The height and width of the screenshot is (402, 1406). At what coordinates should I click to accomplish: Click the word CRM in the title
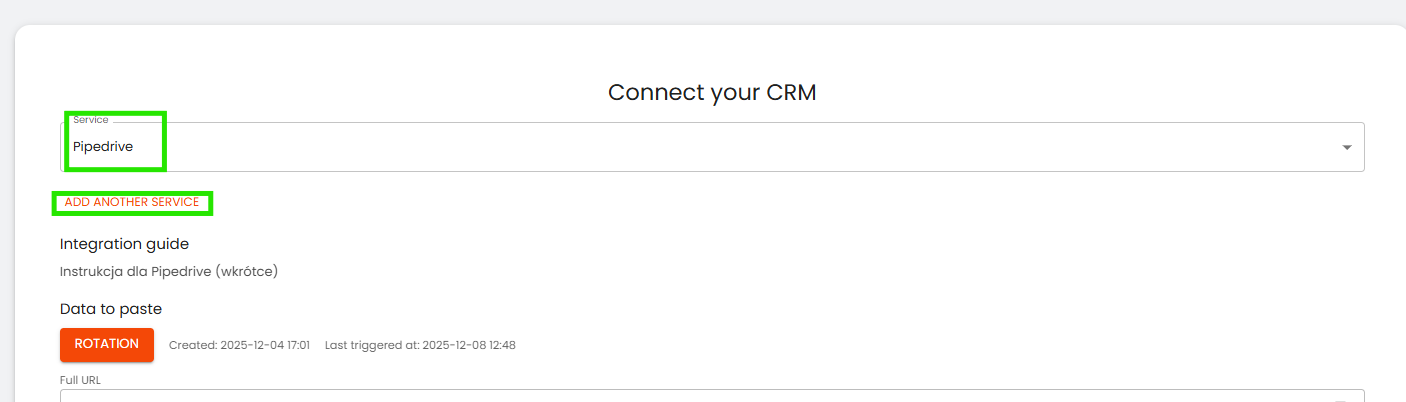791,93
